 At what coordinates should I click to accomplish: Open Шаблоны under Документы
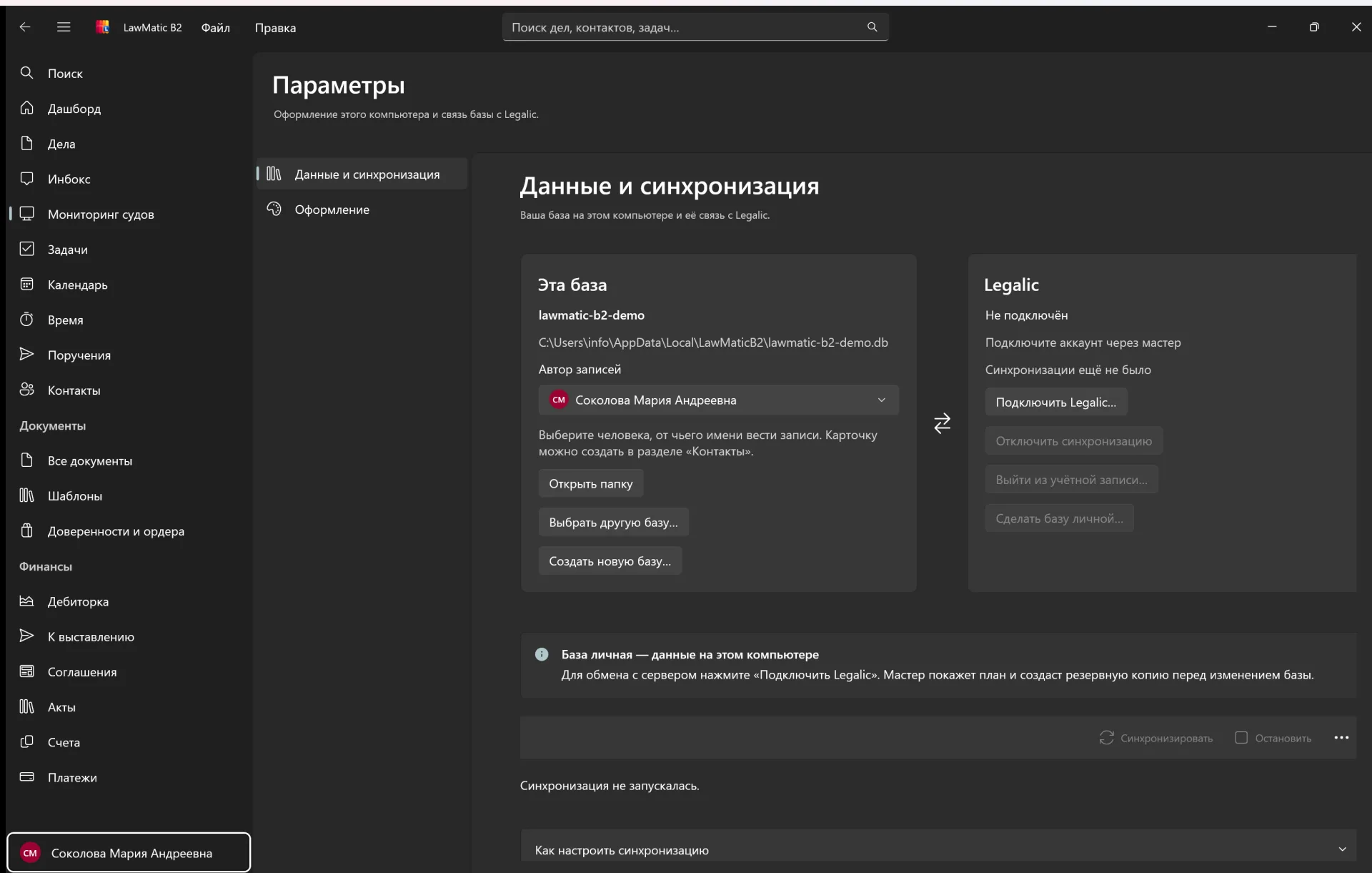coord(129,495)
